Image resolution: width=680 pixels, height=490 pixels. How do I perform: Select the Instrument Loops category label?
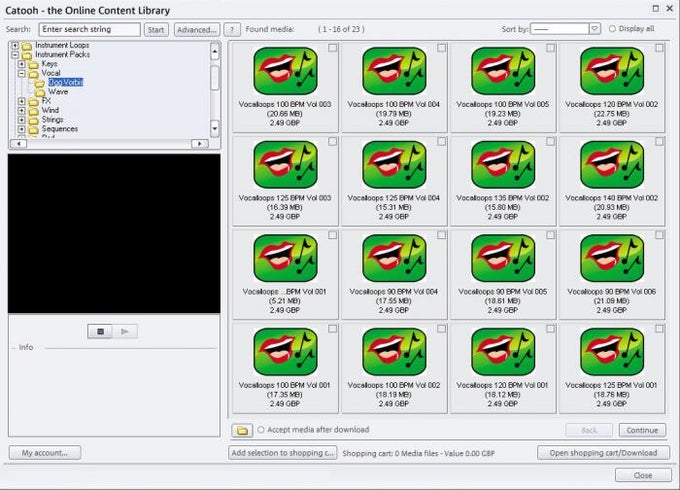pos(62,45)
